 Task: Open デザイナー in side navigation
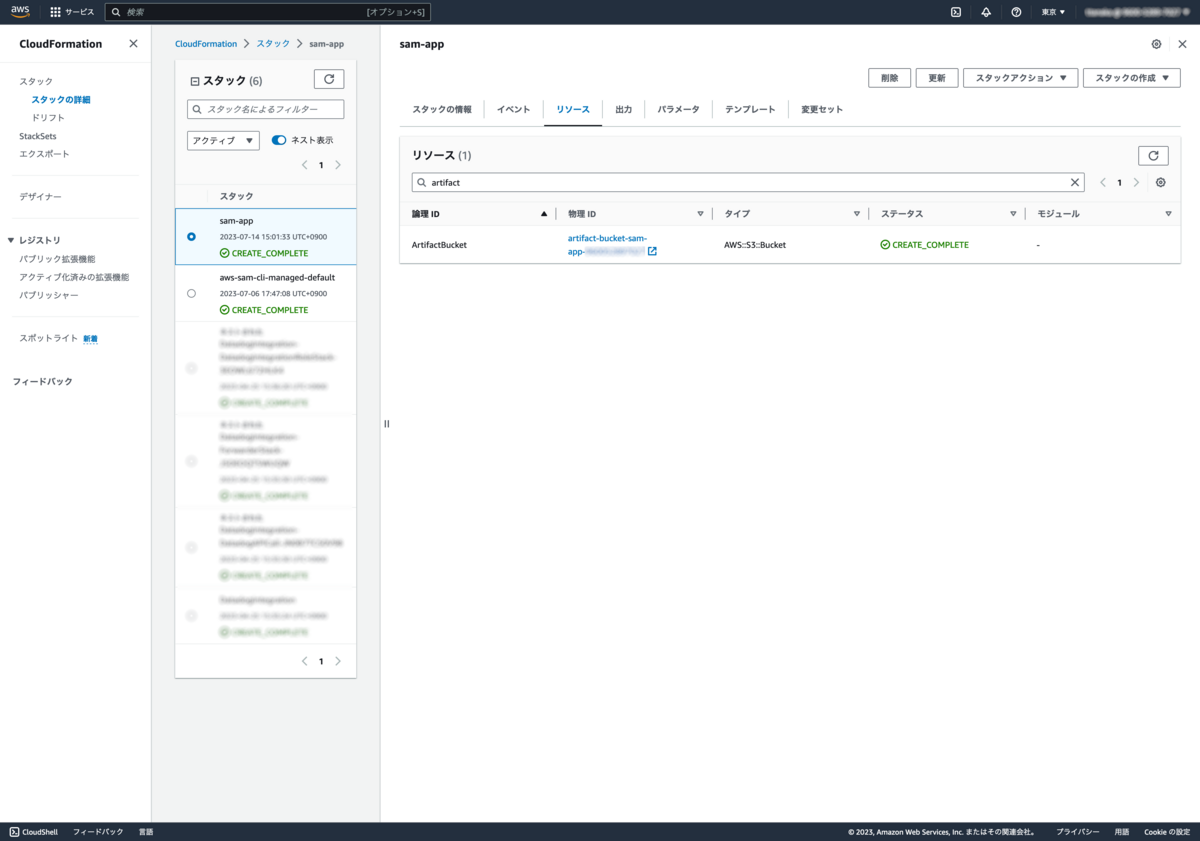pos(40,197)
